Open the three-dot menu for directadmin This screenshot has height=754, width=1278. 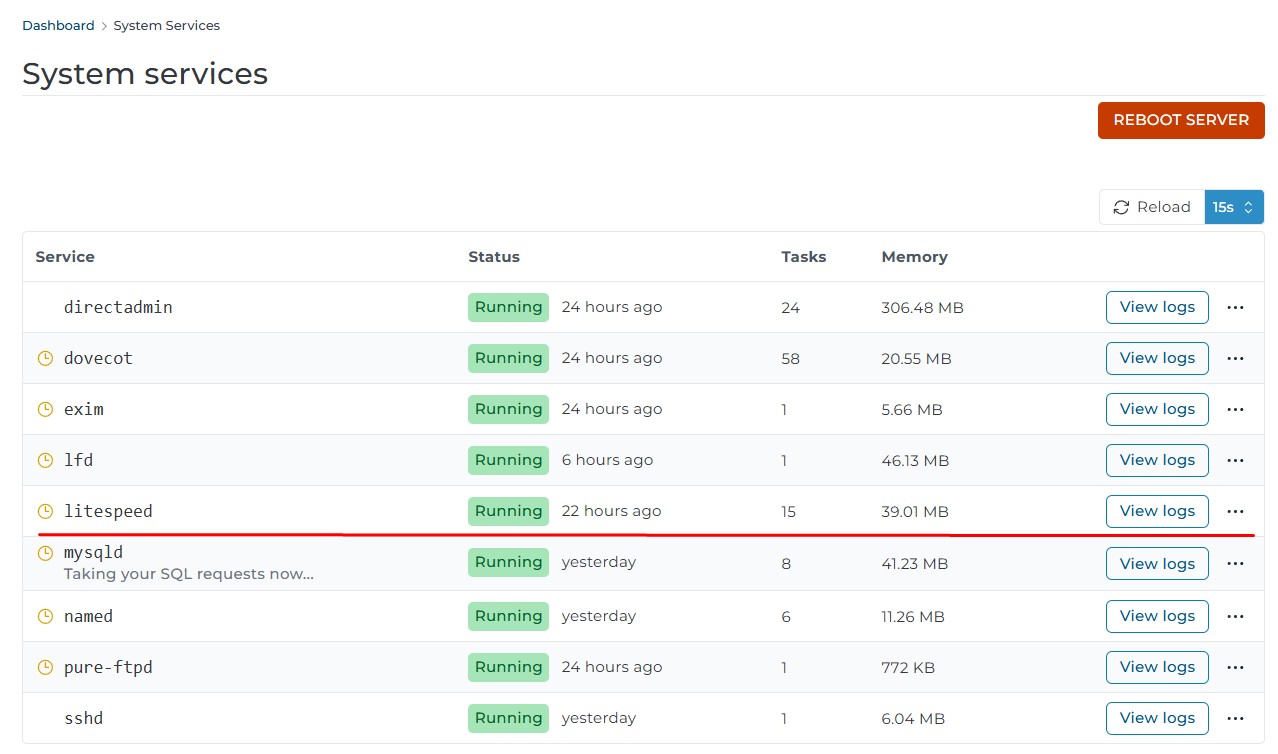point(1235,307)
